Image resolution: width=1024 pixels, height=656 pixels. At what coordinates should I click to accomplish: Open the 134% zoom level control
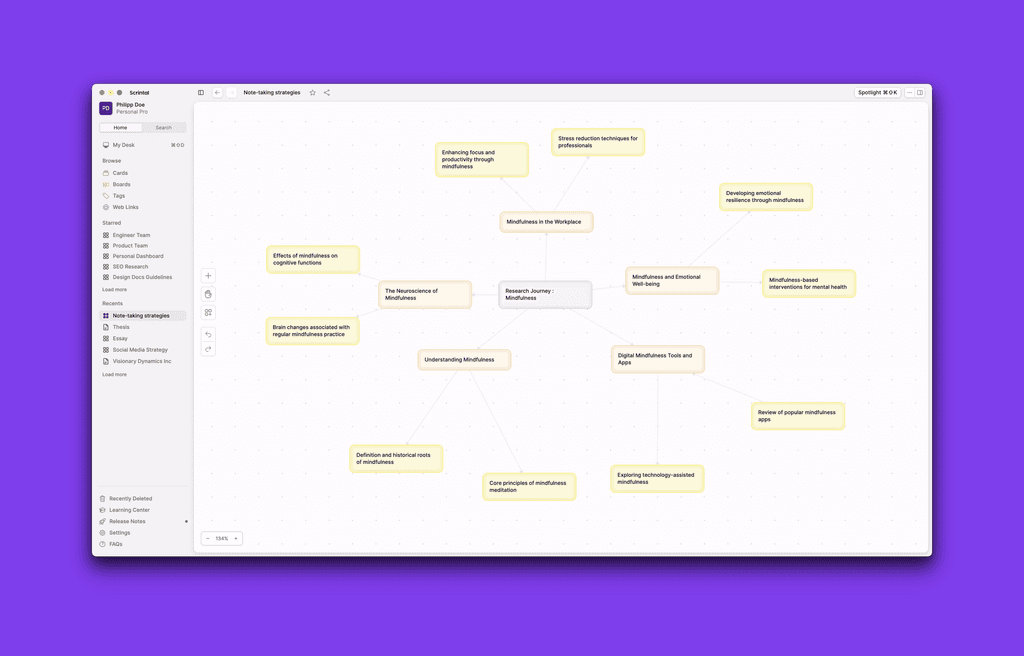(220, 538)
